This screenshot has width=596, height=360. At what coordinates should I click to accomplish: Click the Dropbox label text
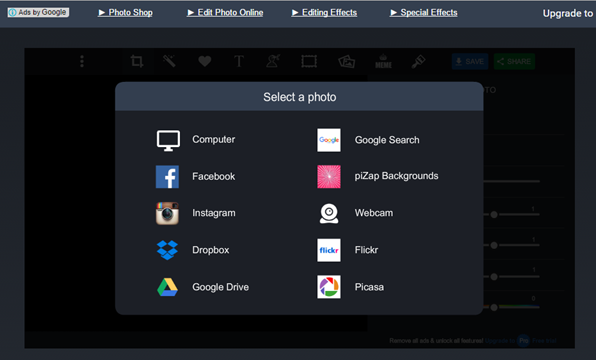click(211, 250)
